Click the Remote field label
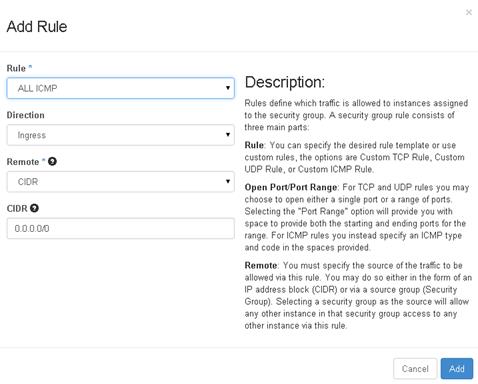Image resolution: width=478 pixels, height=384 pixels. point(23,162)
